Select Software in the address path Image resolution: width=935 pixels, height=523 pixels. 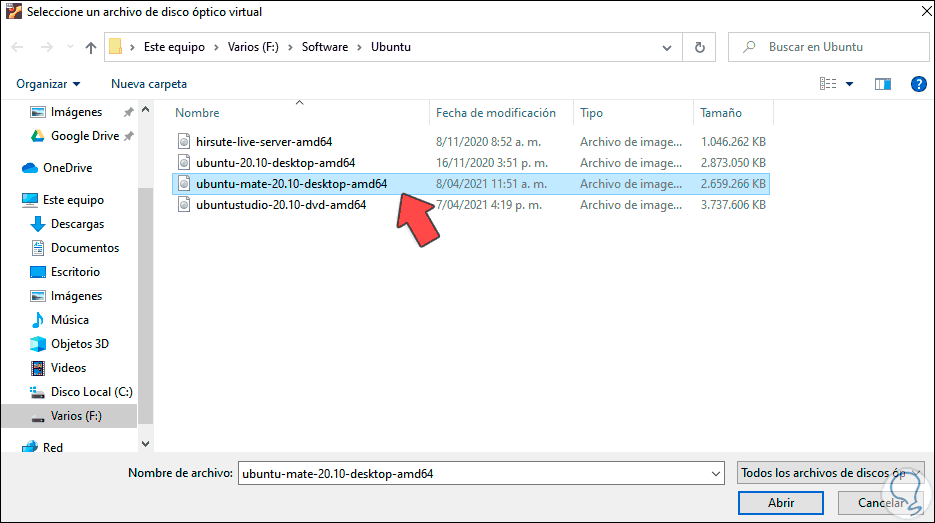[x=324, y=47]
